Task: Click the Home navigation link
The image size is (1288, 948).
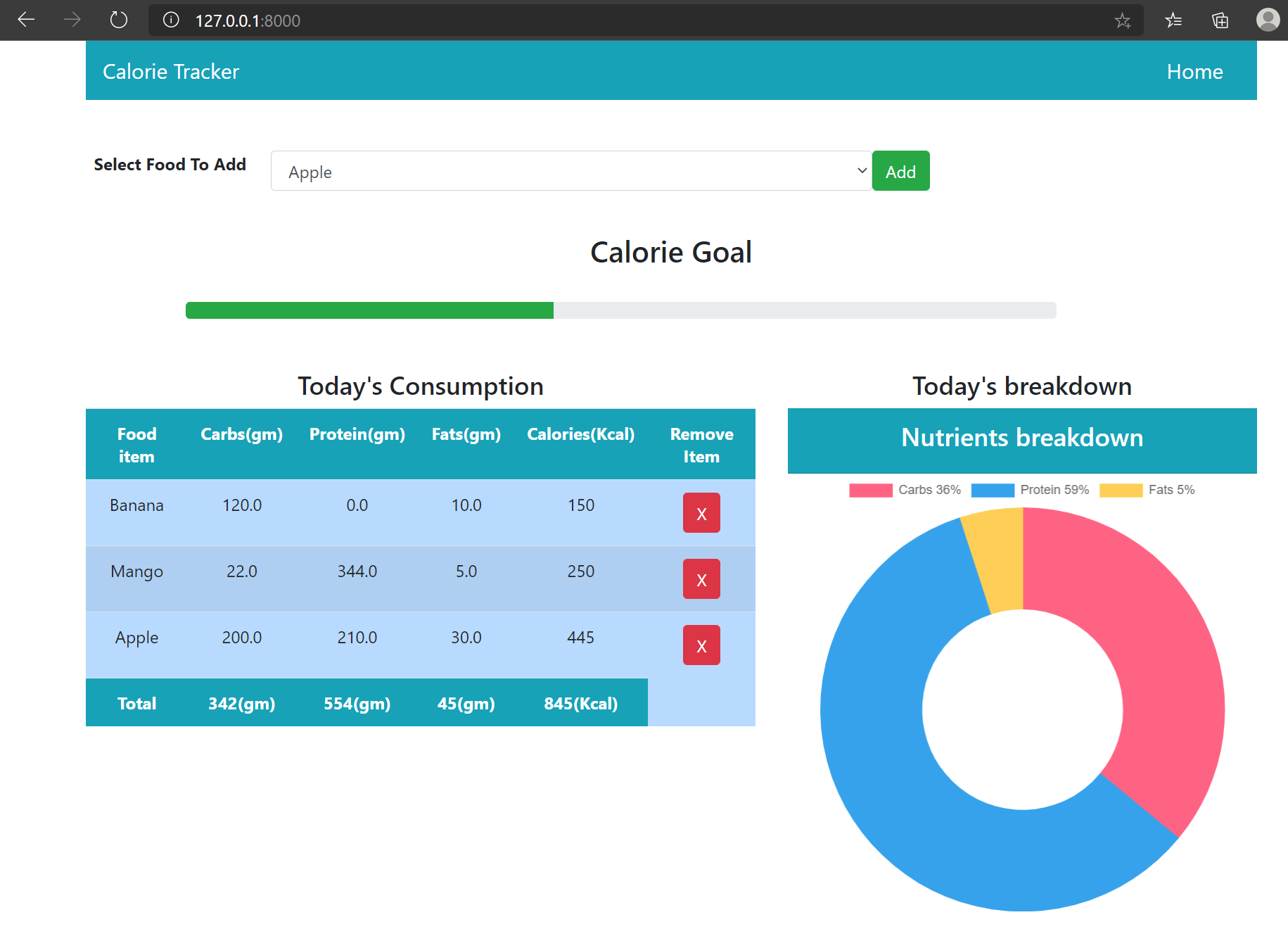Action: click(1194, 70)
